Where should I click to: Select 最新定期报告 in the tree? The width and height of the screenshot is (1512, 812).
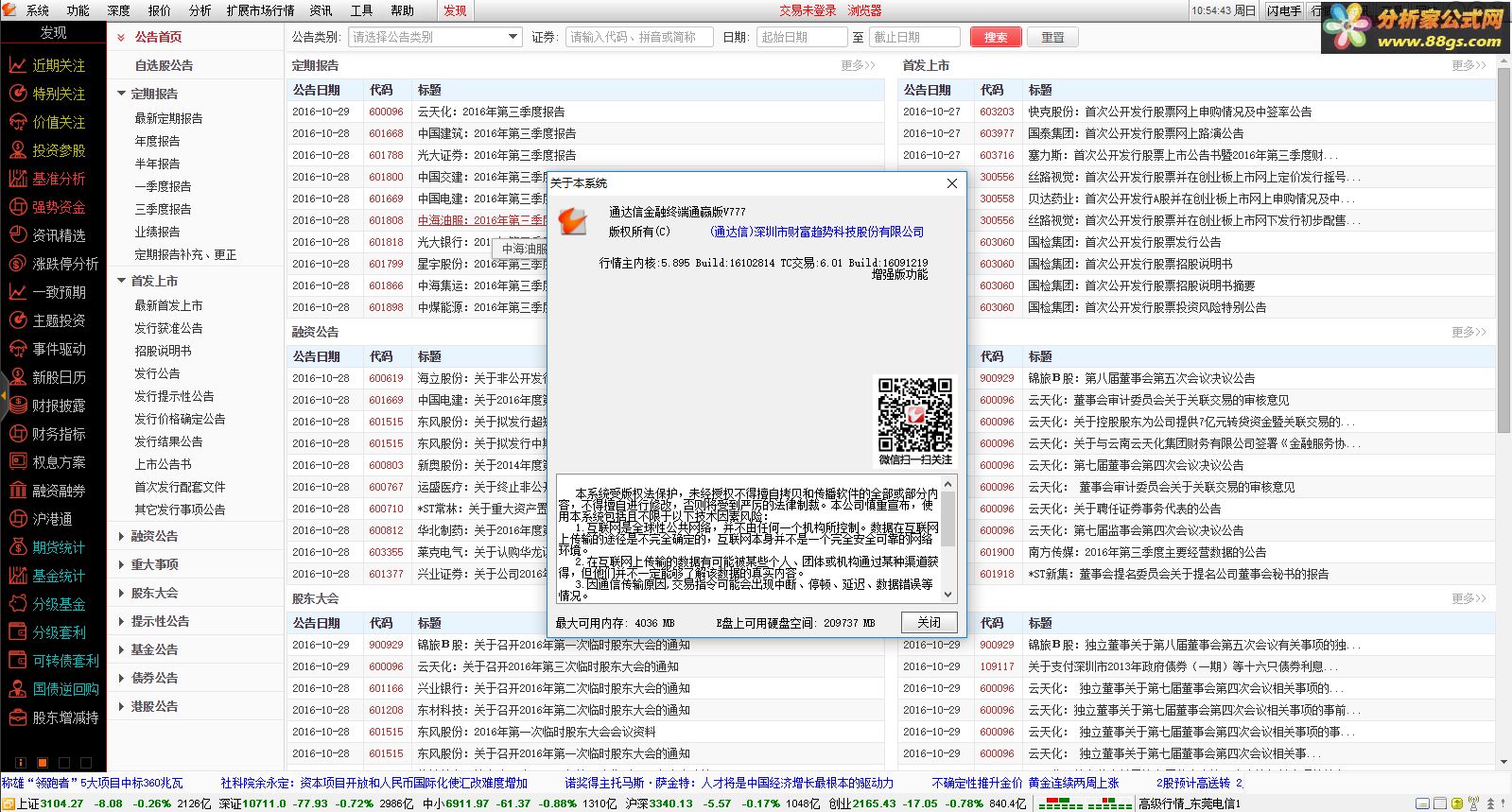pos(168,118)
